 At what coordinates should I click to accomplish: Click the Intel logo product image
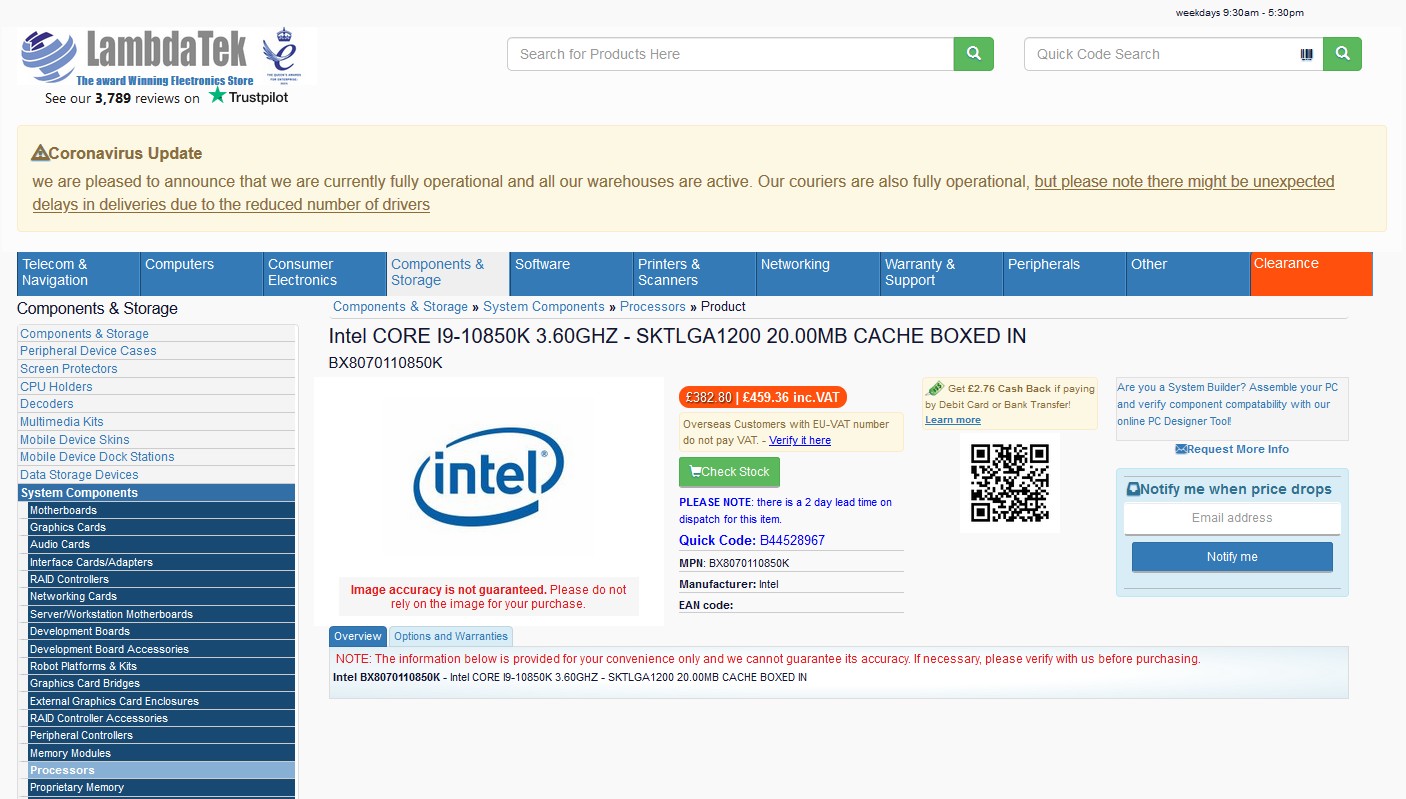pyautogui.click(x=489, y=476)
